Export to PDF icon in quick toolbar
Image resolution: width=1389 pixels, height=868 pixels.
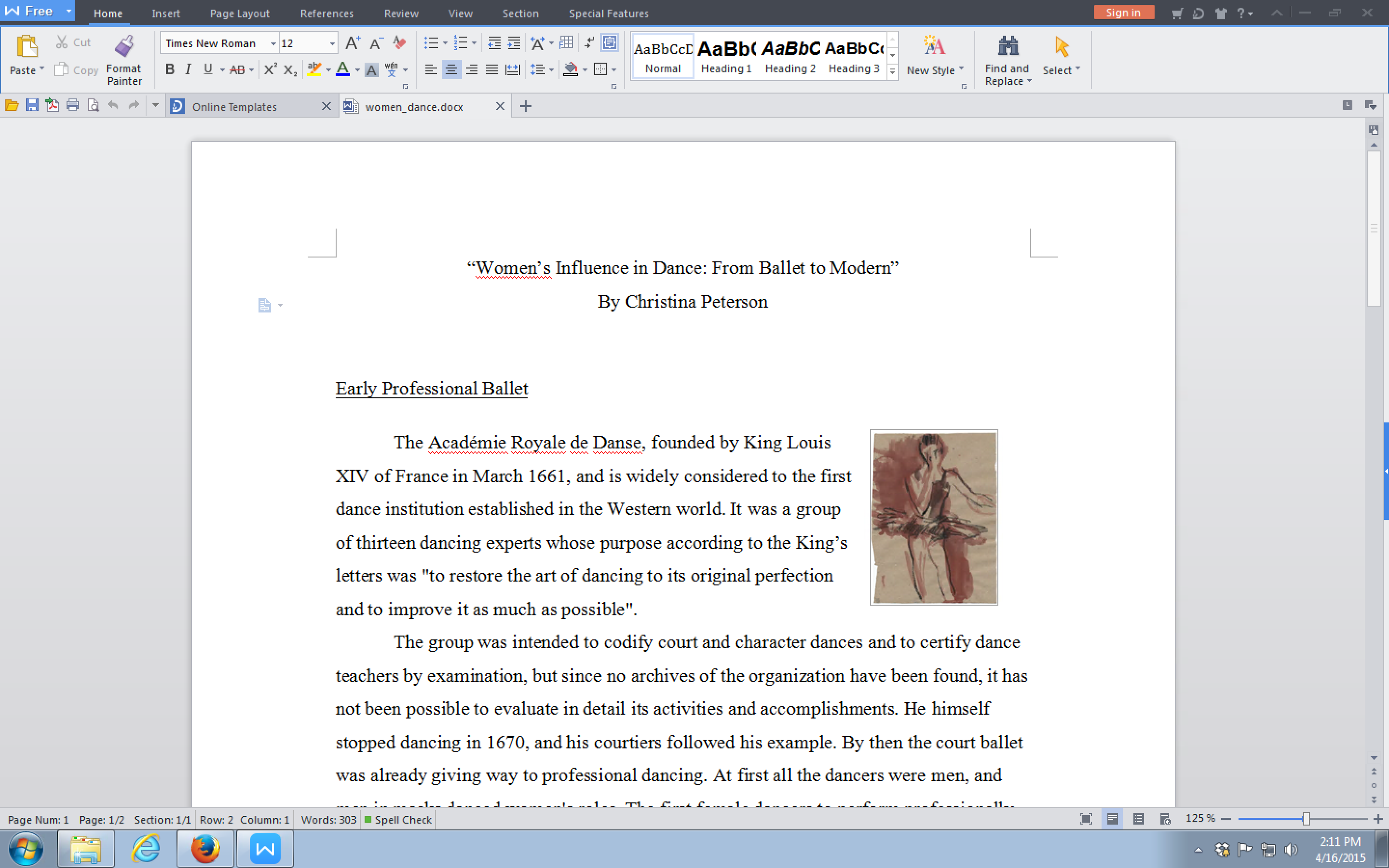click(x=52, y=106)
